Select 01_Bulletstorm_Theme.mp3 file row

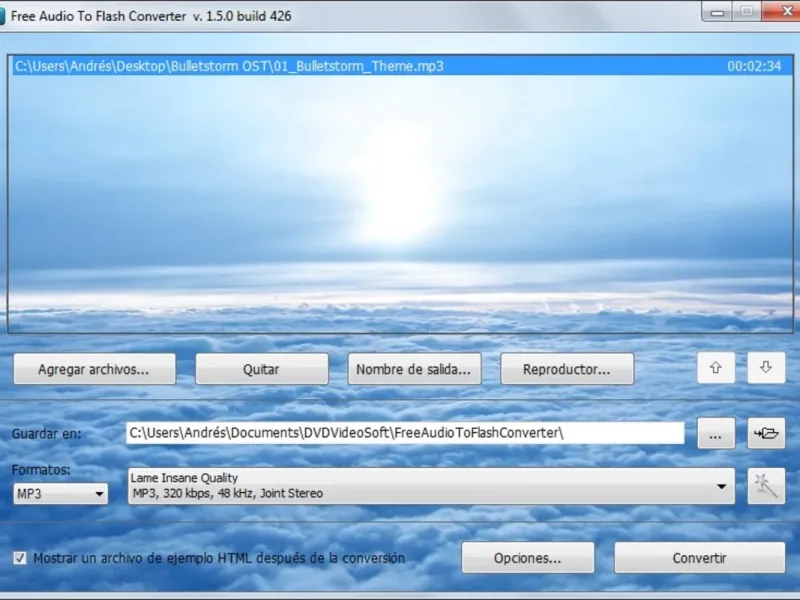coord(401,66)
